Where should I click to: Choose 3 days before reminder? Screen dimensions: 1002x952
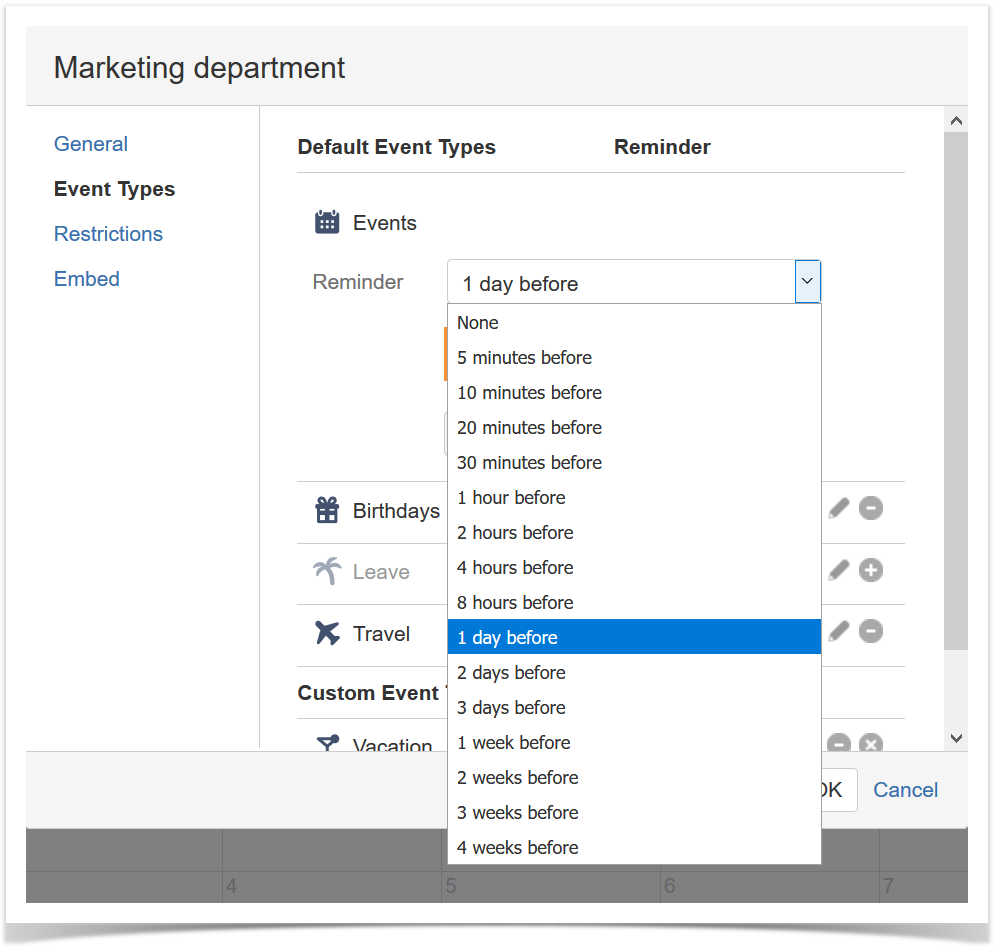[x=634, y=708]
